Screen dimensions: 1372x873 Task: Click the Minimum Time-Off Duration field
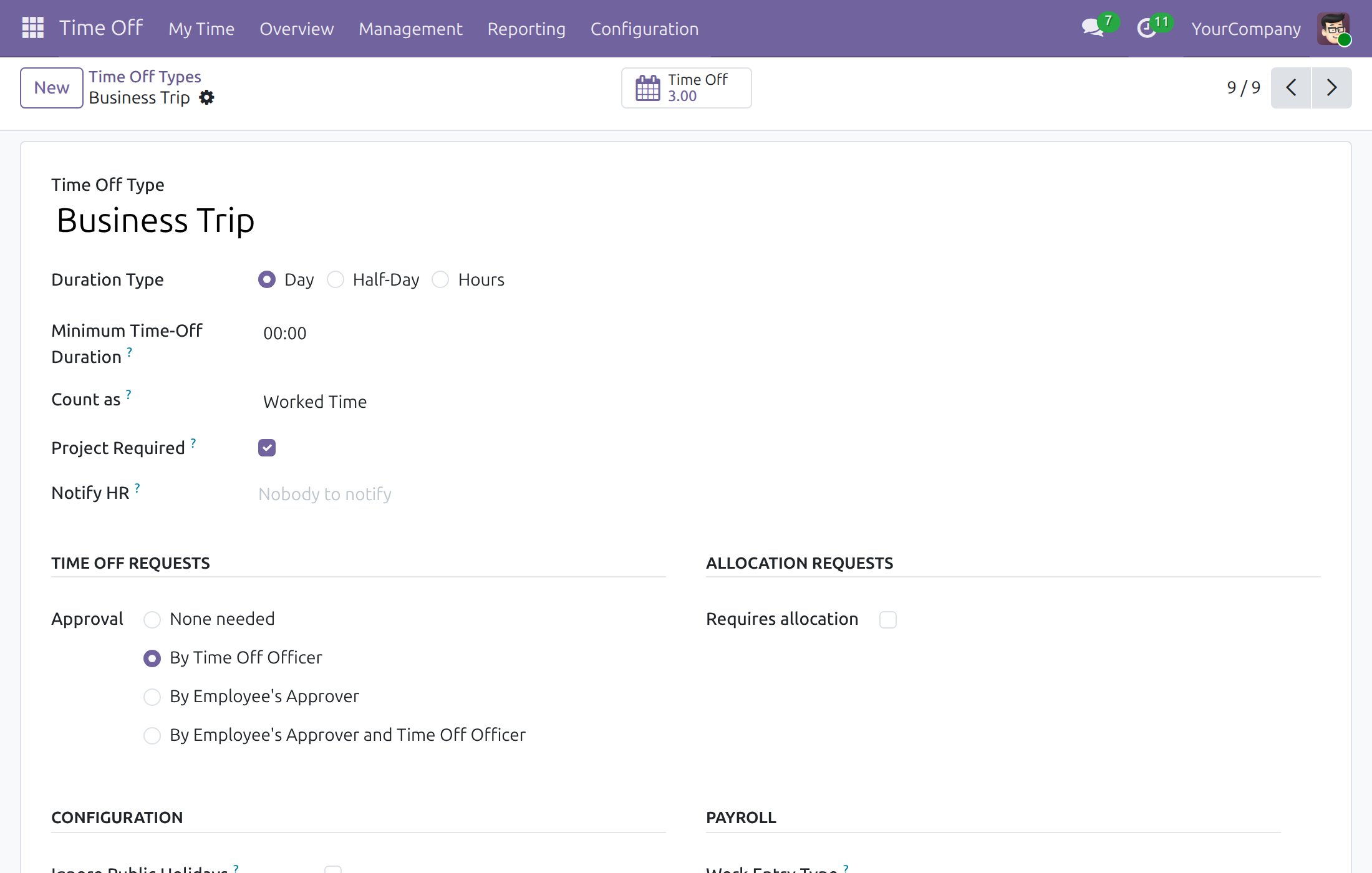461,334
